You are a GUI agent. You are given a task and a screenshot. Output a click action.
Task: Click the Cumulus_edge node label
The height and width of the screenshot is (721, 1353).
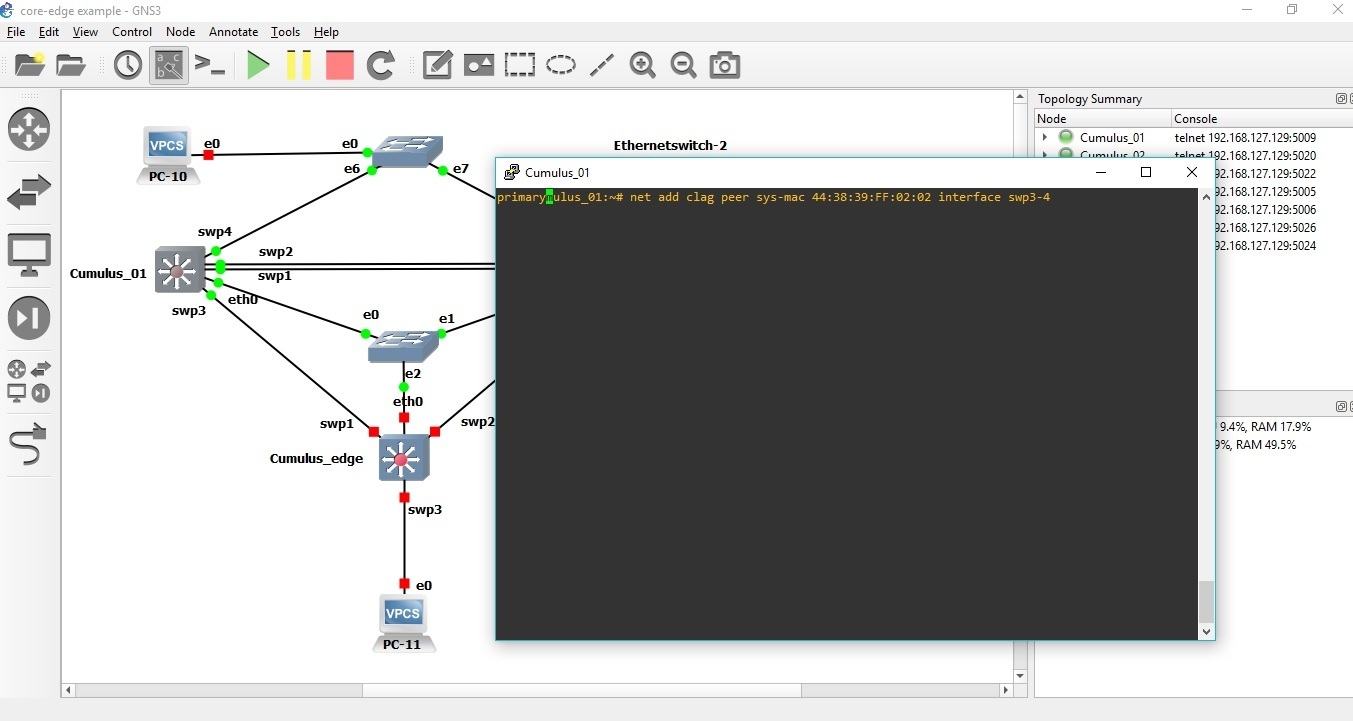tap(316, 459)
